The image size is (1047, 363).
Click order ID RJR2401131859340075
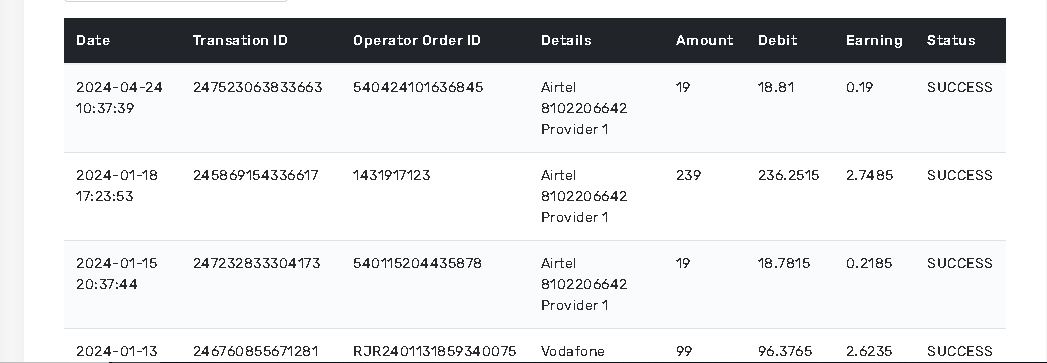click(x=435, y=352)
